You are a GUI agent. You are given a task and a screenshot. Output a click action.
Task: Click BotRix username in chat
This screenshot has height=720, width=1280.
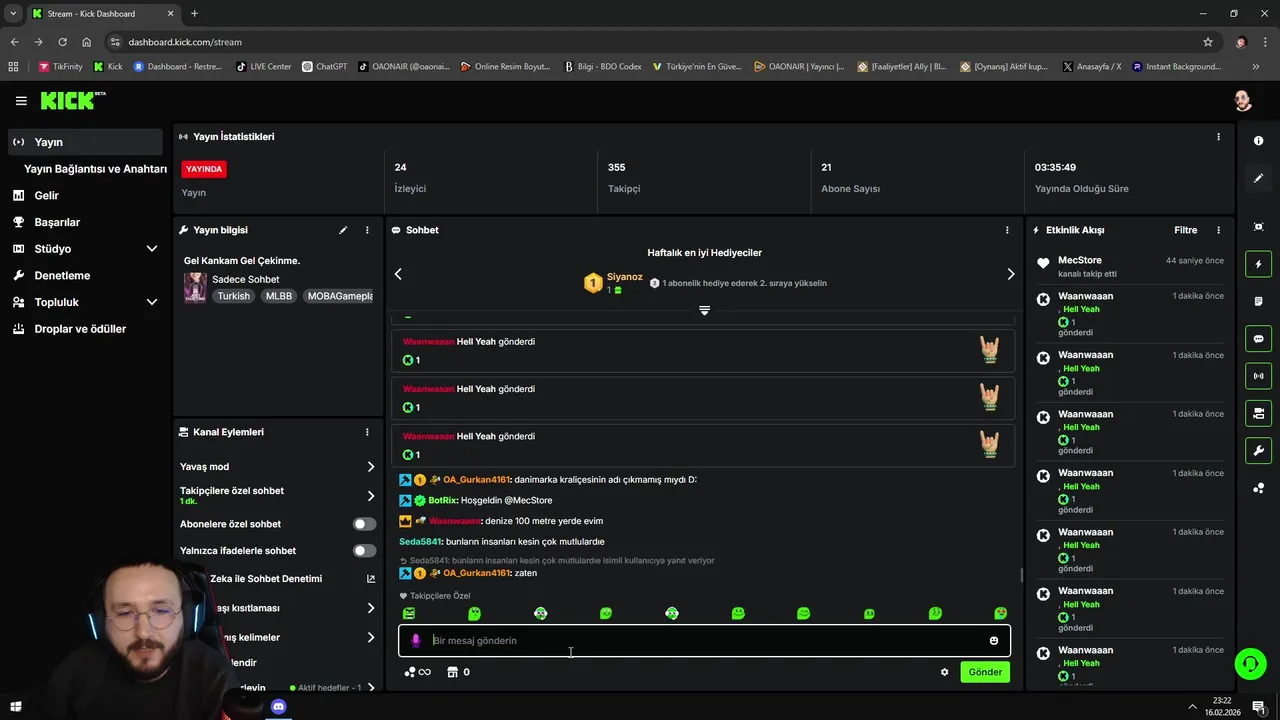[443, 500]
